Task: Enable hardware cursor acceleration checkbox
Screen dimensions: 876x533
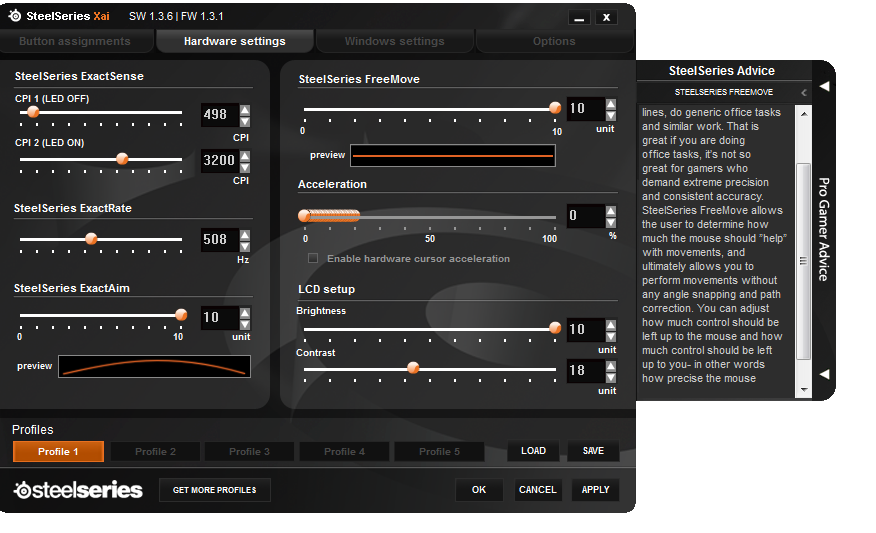Action: tap(313, 259)
